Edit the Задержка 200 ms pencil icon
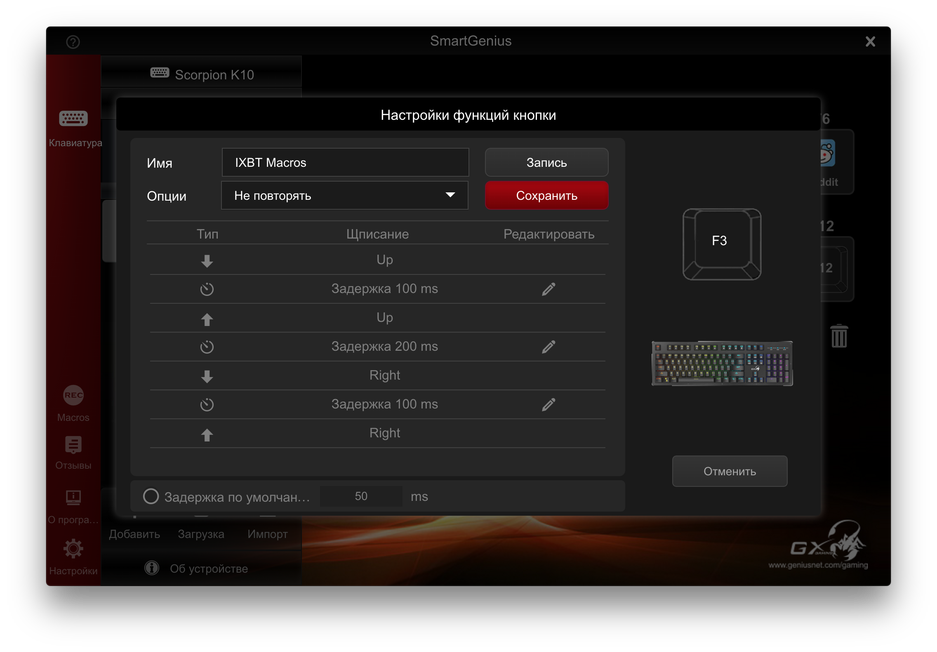This screenshot has height=652, width=937. tap(549, 347)
